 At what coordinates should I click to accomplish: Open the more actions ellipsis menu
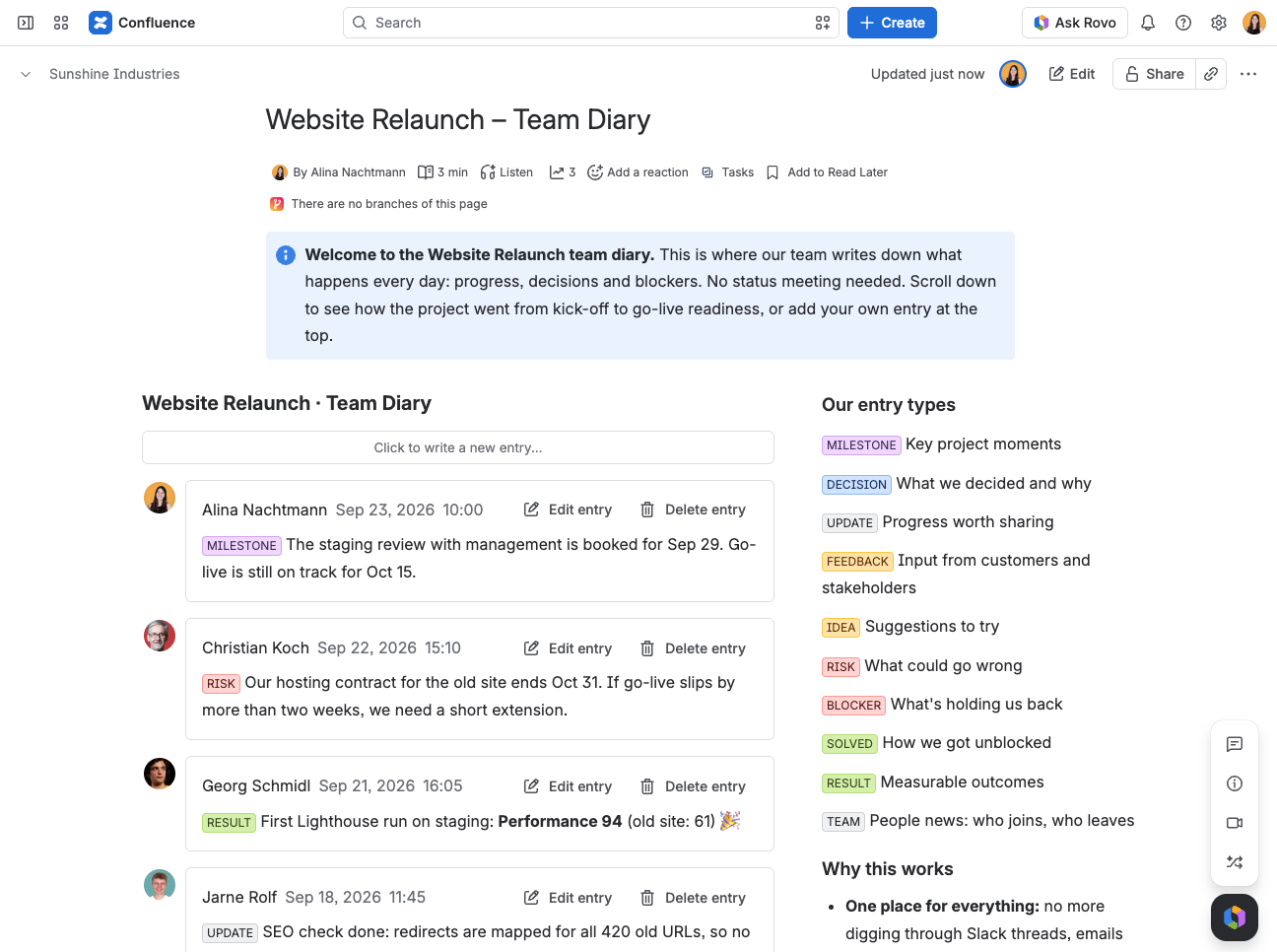coord(1248,74)
